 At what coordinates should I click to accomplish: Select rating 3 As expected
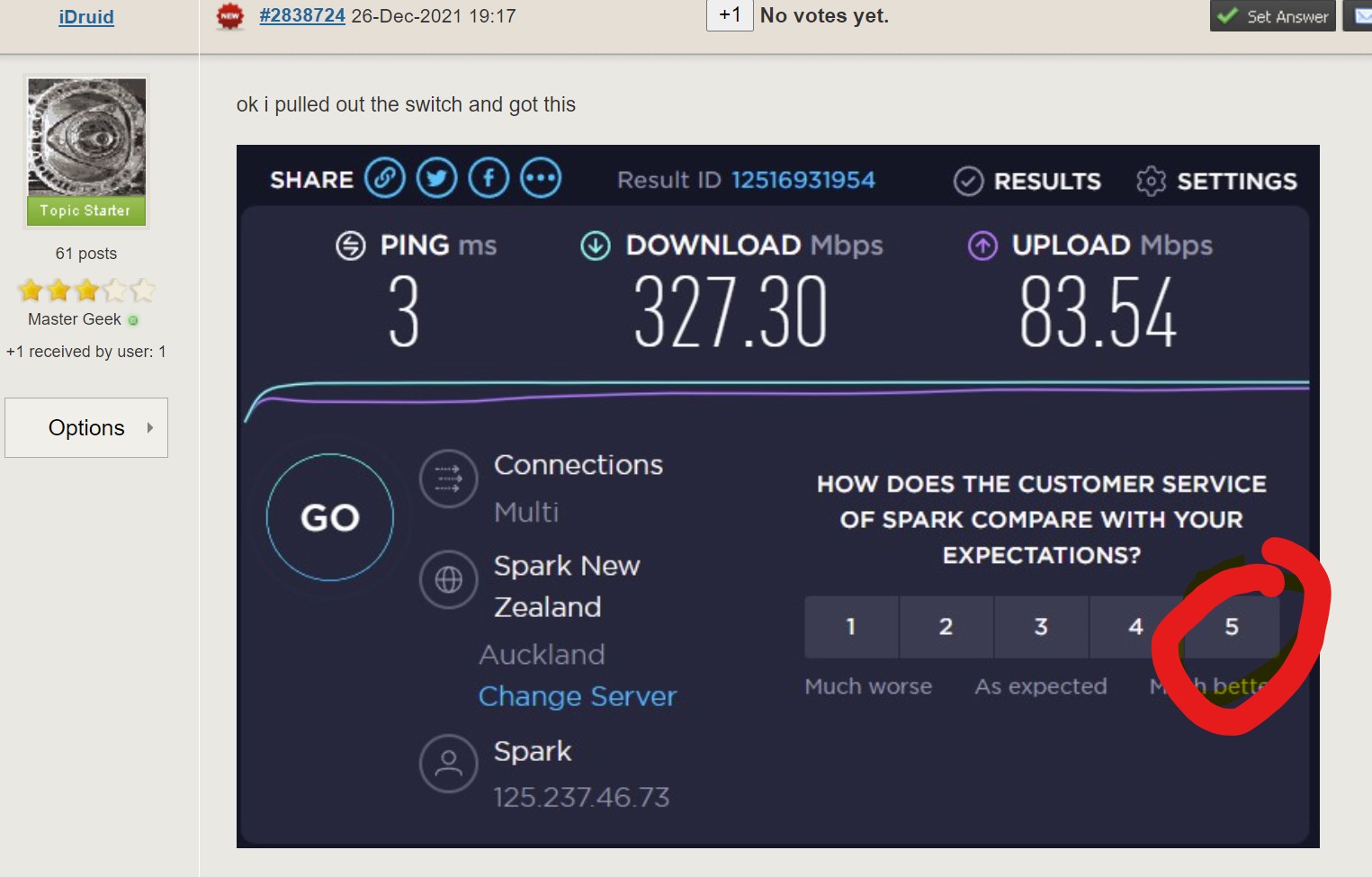click(x=1041, y=626)
